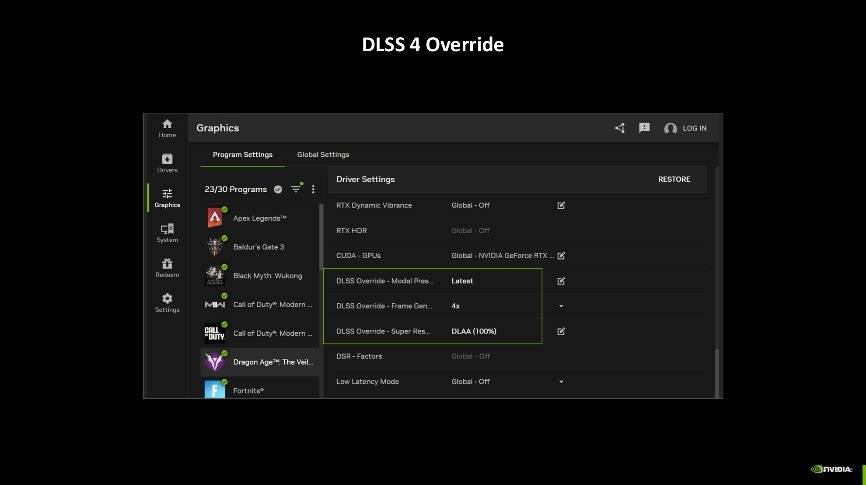Click the share icon in header
Screen dimensions: 866x485
tap(620, 128)
